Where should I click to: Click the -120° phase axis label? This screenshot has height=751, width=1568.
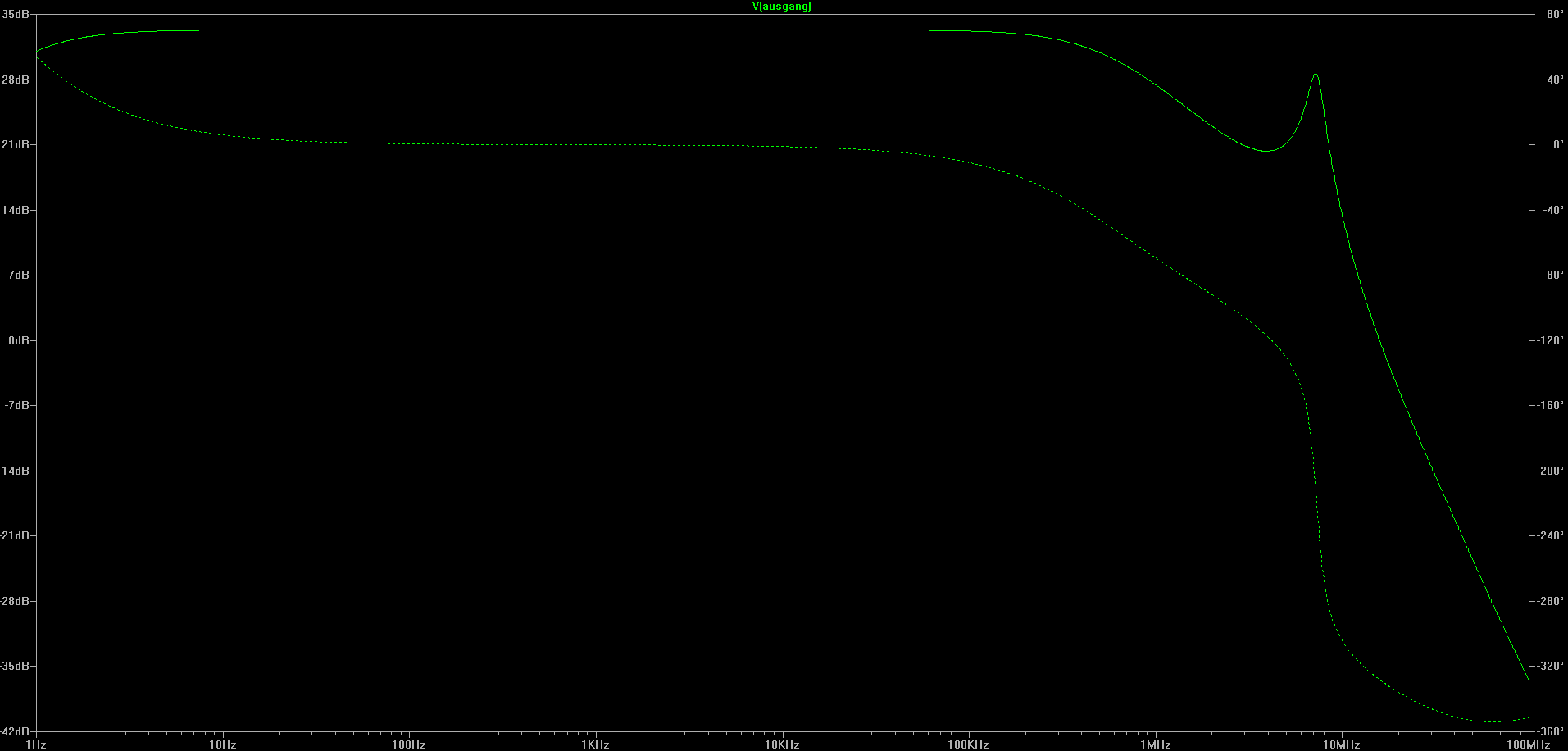(x=1551, y=340)
